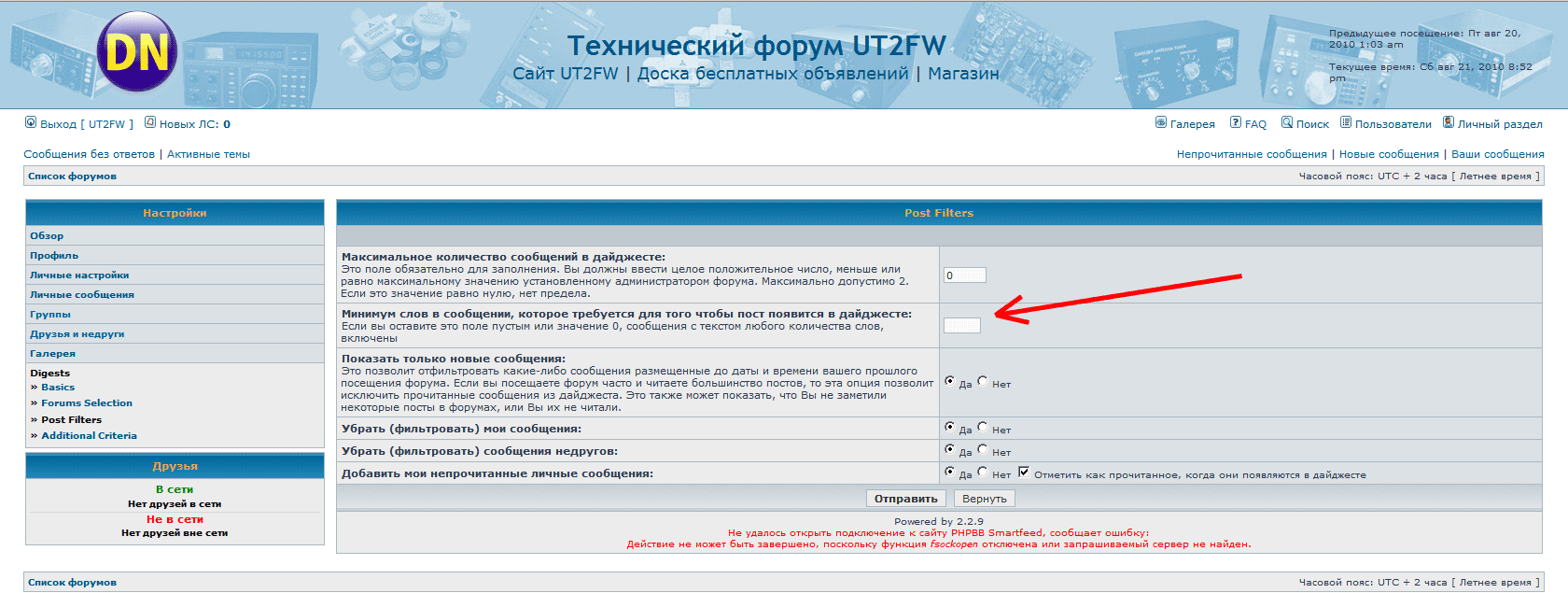This screenshot has height=593, width=1568.
Task: Open Additional Criteria in the Digests menu
Action: pyautogui.click(x=89, y=436)
